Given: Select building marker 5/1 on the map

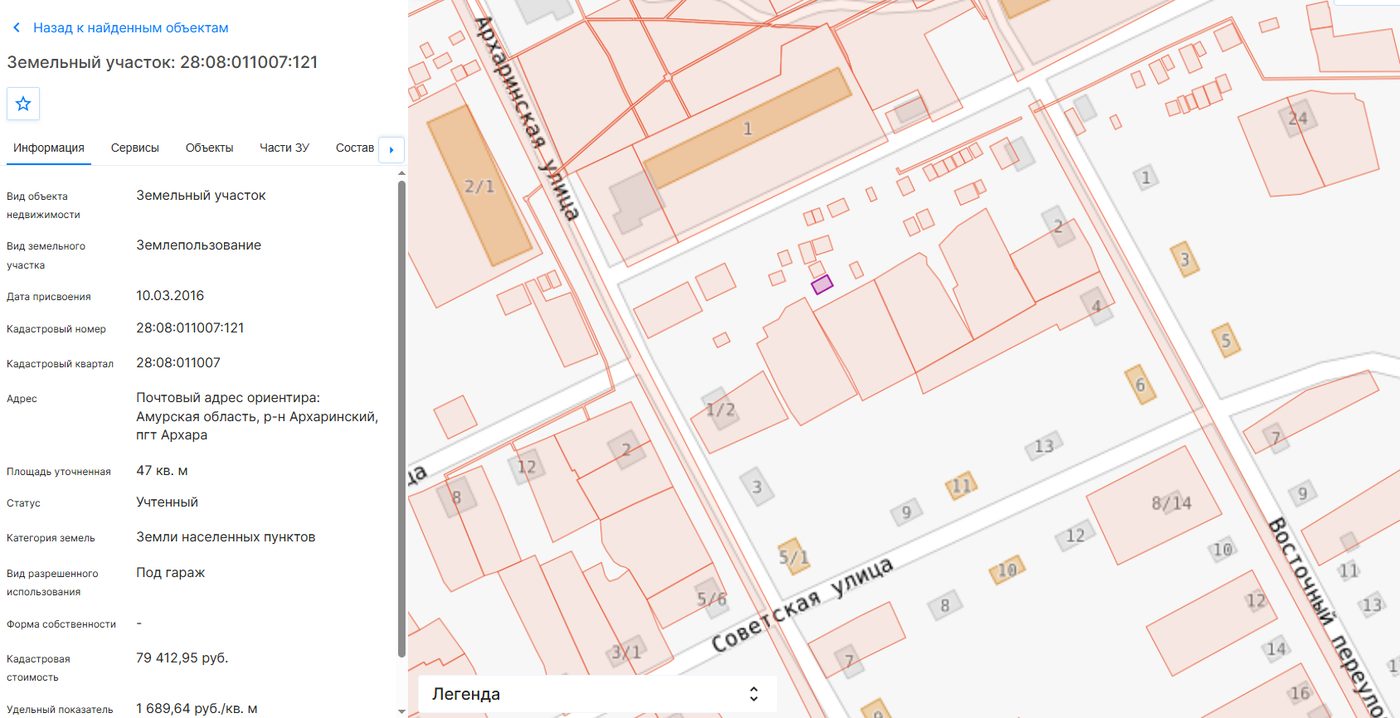Looking at the screenshot, I should click(x=793, y=556).
